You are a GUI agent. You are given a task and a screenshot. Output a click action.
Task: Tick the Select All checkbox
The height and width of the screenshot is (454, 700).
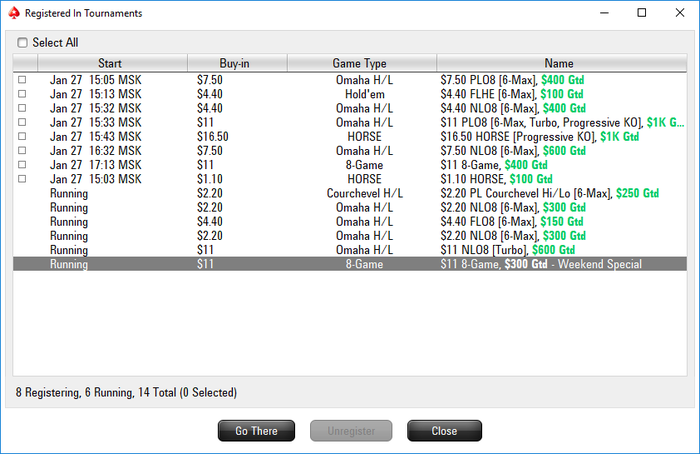pos(22,42)
